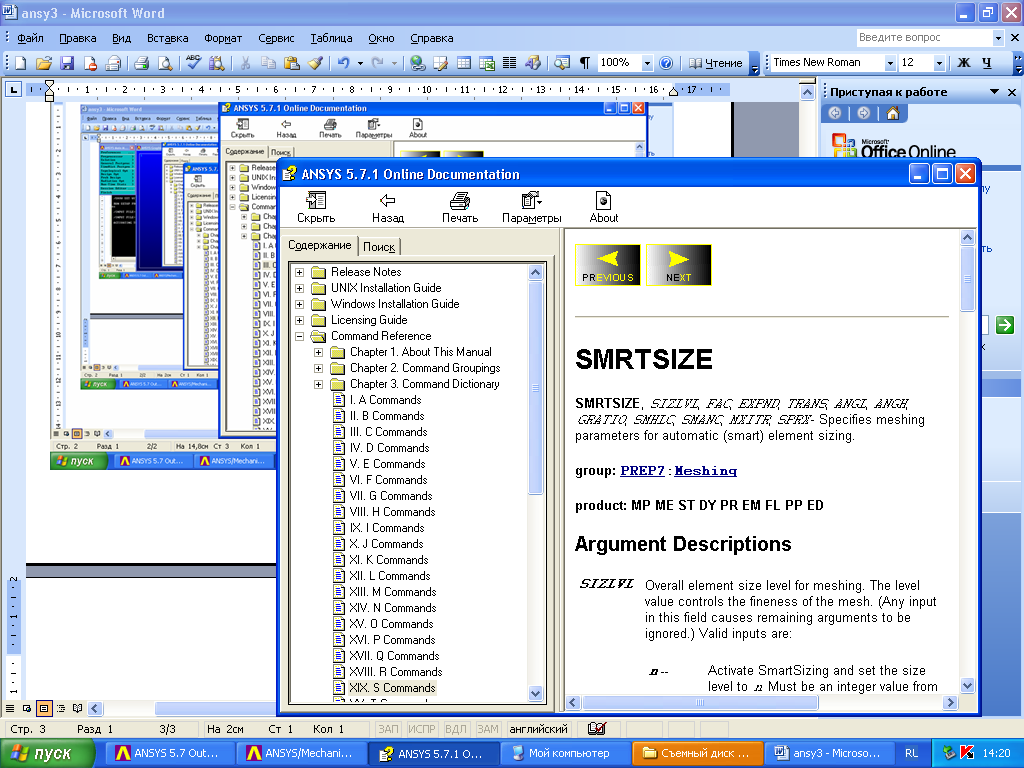The height and width of the screenshot is (768, 1024).
Task: Click the NEXT navigation button
Action: pos(679,264)
